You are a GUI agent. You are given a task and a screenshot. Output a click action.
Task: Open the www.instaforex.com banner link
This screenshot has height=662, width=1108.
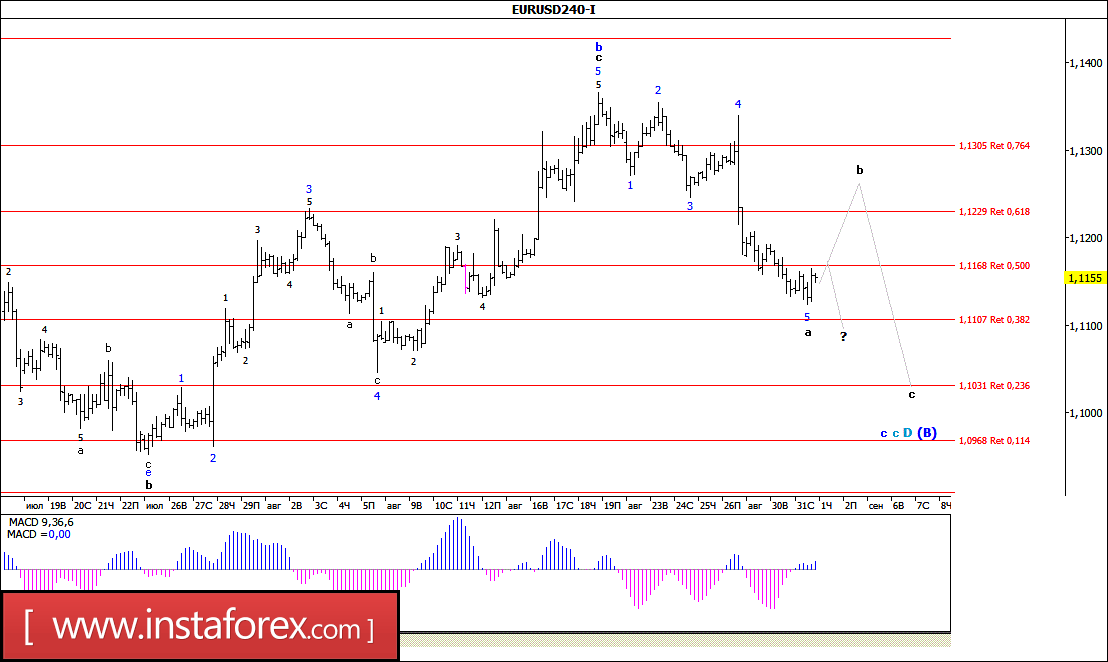pos(200,626)
